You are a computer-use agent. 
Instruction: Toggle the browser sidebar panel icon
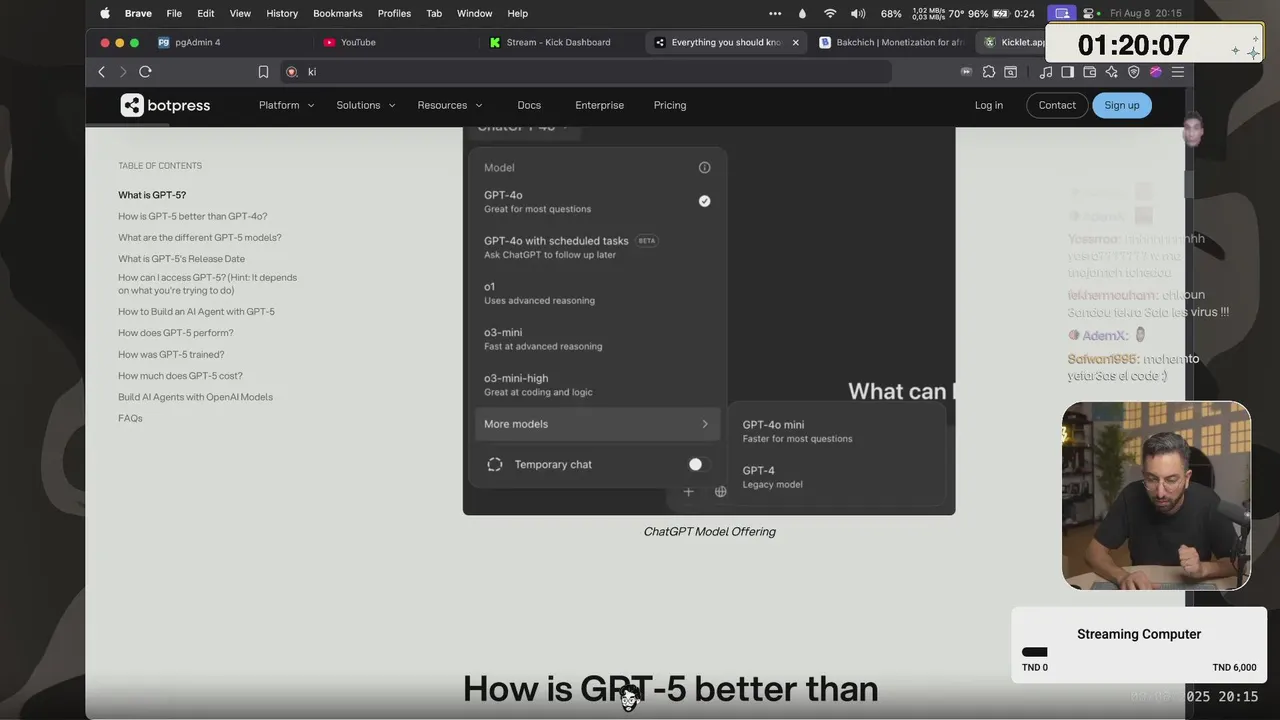click(1067, 72)
